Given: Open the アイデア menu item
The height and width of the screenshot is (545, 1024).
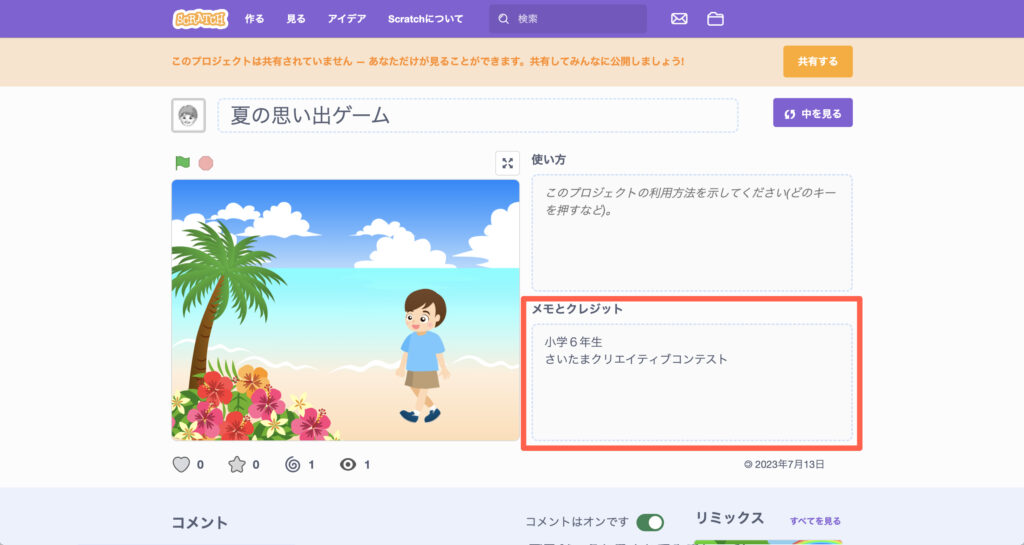Looking at the screenshot, I should 347,19.
